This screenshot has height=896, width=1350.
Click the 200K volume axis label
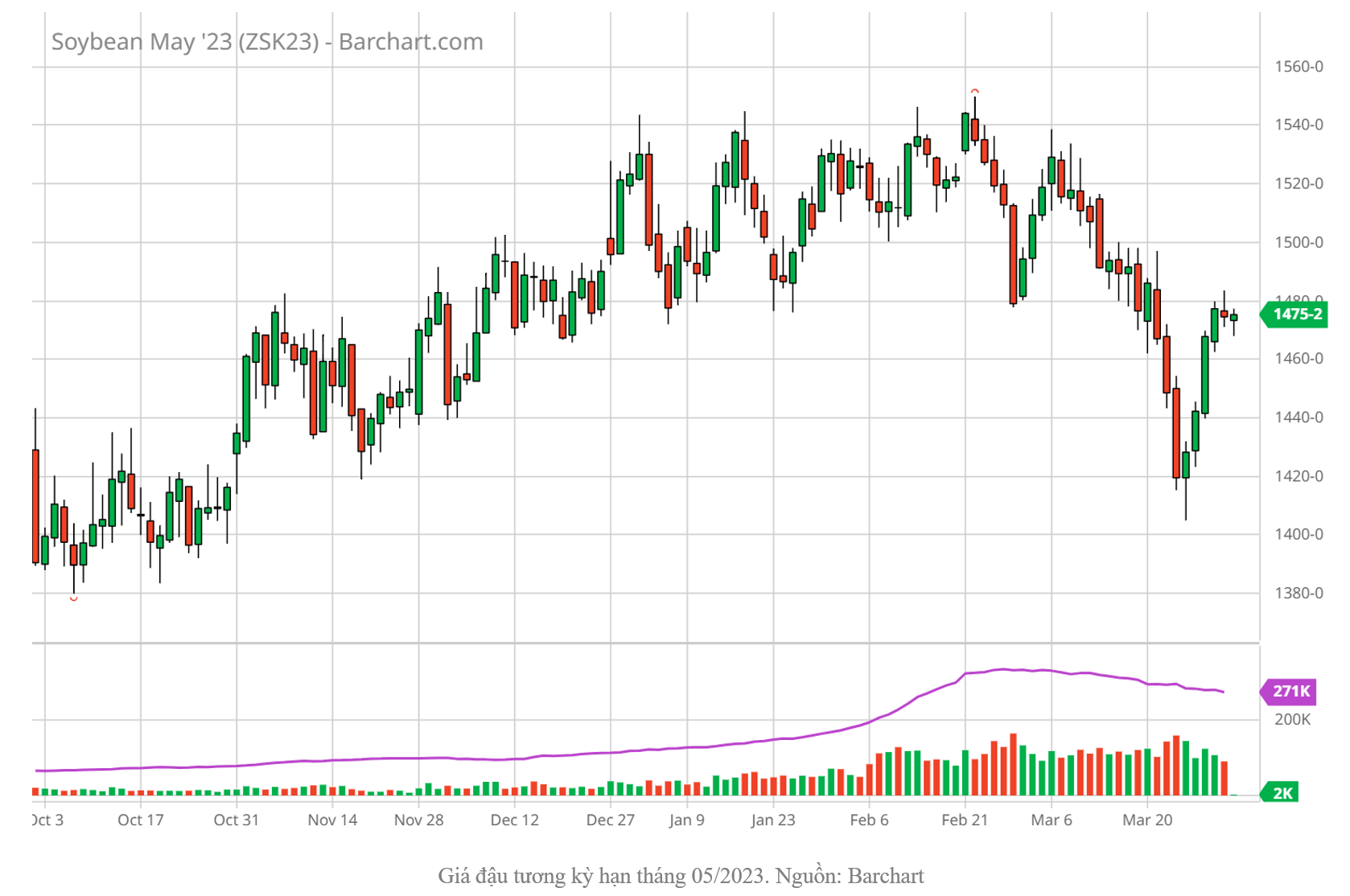tap(1292, 720)
